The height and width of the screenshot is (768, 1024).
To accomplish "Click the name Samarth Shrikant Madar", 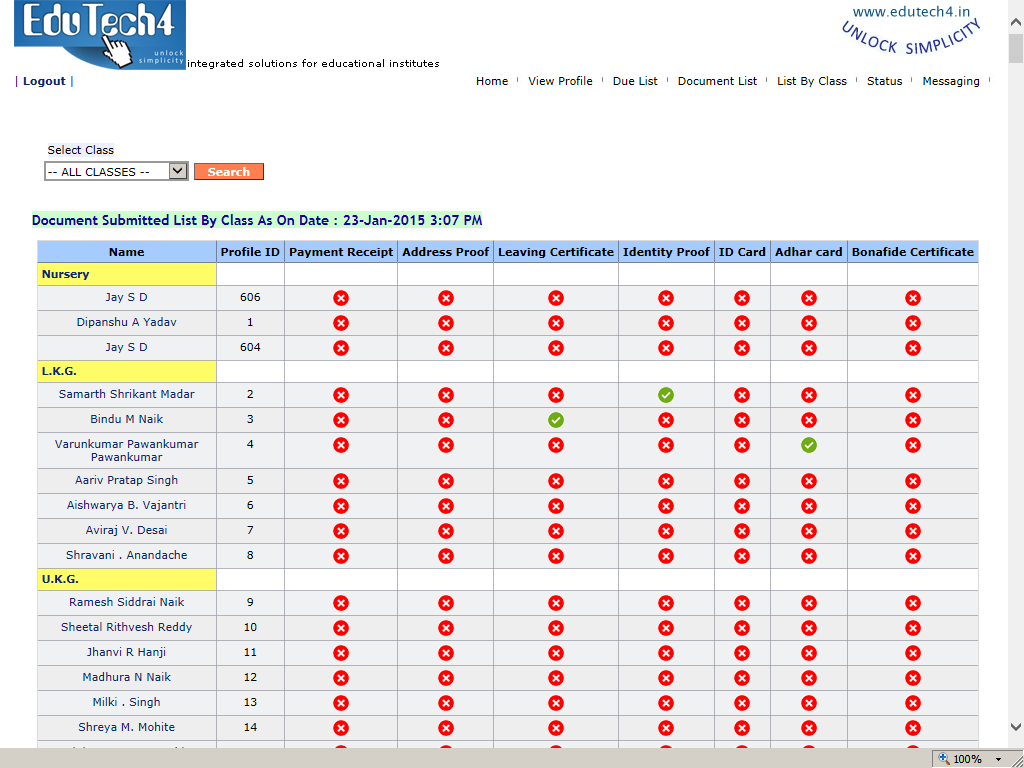I will pos(127,394).
